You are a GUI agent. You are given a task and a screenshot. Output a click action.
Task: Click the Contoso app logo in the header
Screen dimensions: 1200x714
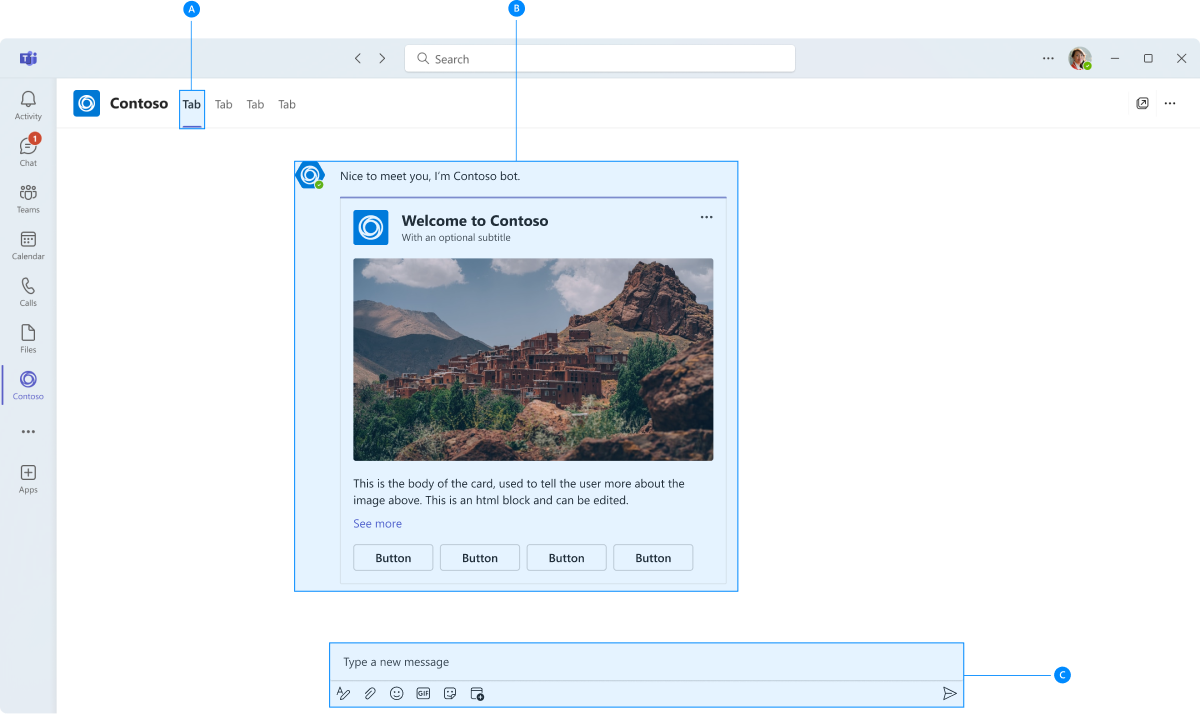tap(87, 103)
